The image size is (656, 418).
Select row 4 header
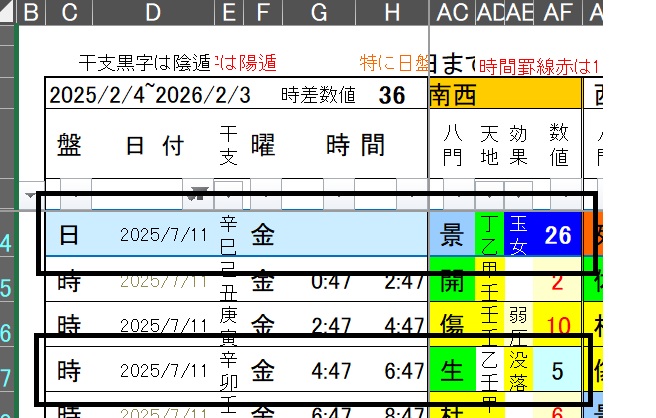click(x=8, y=244)
